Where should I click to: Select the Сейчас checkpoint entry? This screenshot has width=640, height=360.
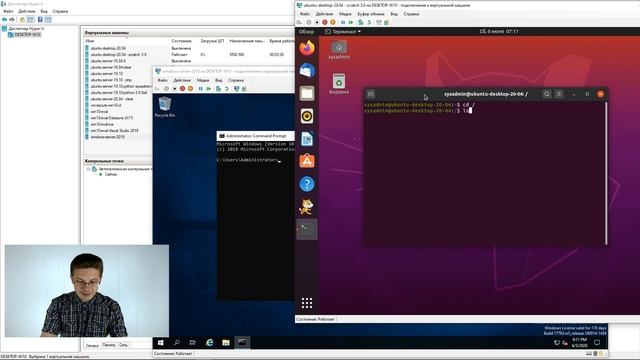(111, 174)
